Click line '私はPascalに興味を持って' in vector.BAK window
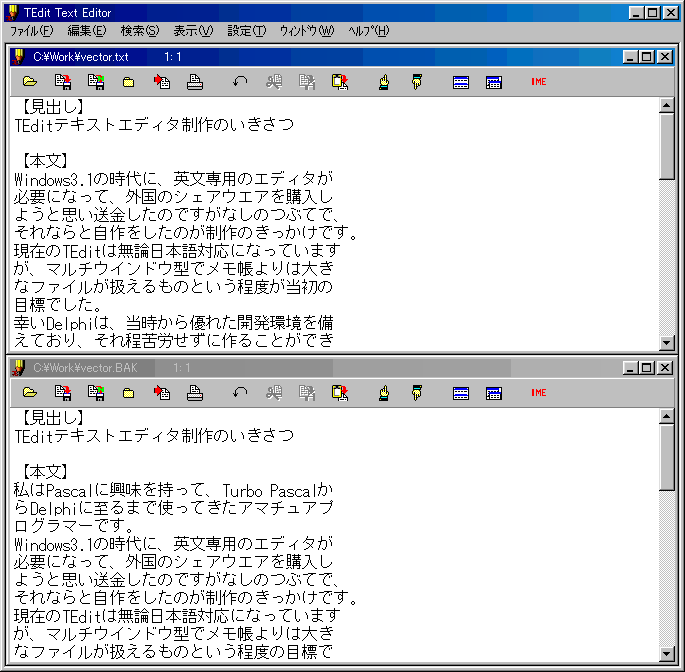Screen dimensions: 685x672 point(173,490)
